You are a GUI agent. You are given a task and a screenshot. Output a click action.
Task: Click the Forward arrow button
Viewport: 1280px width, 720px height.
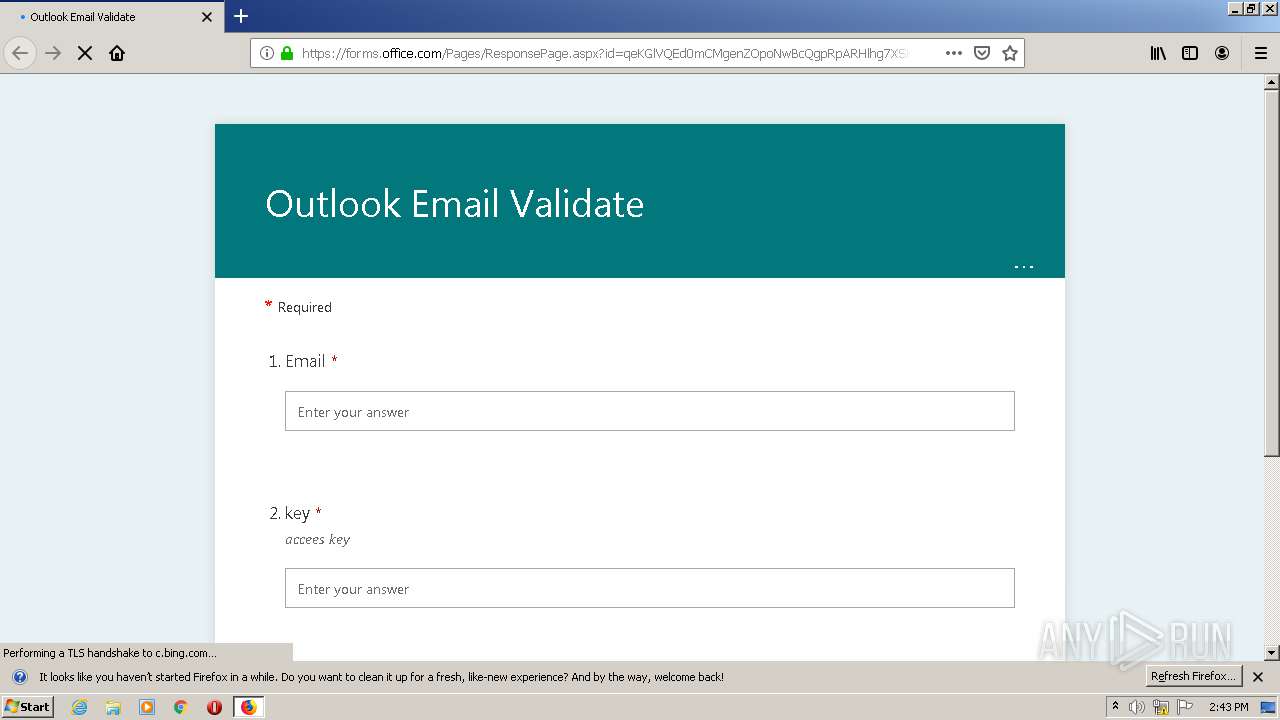click(53, 53)
